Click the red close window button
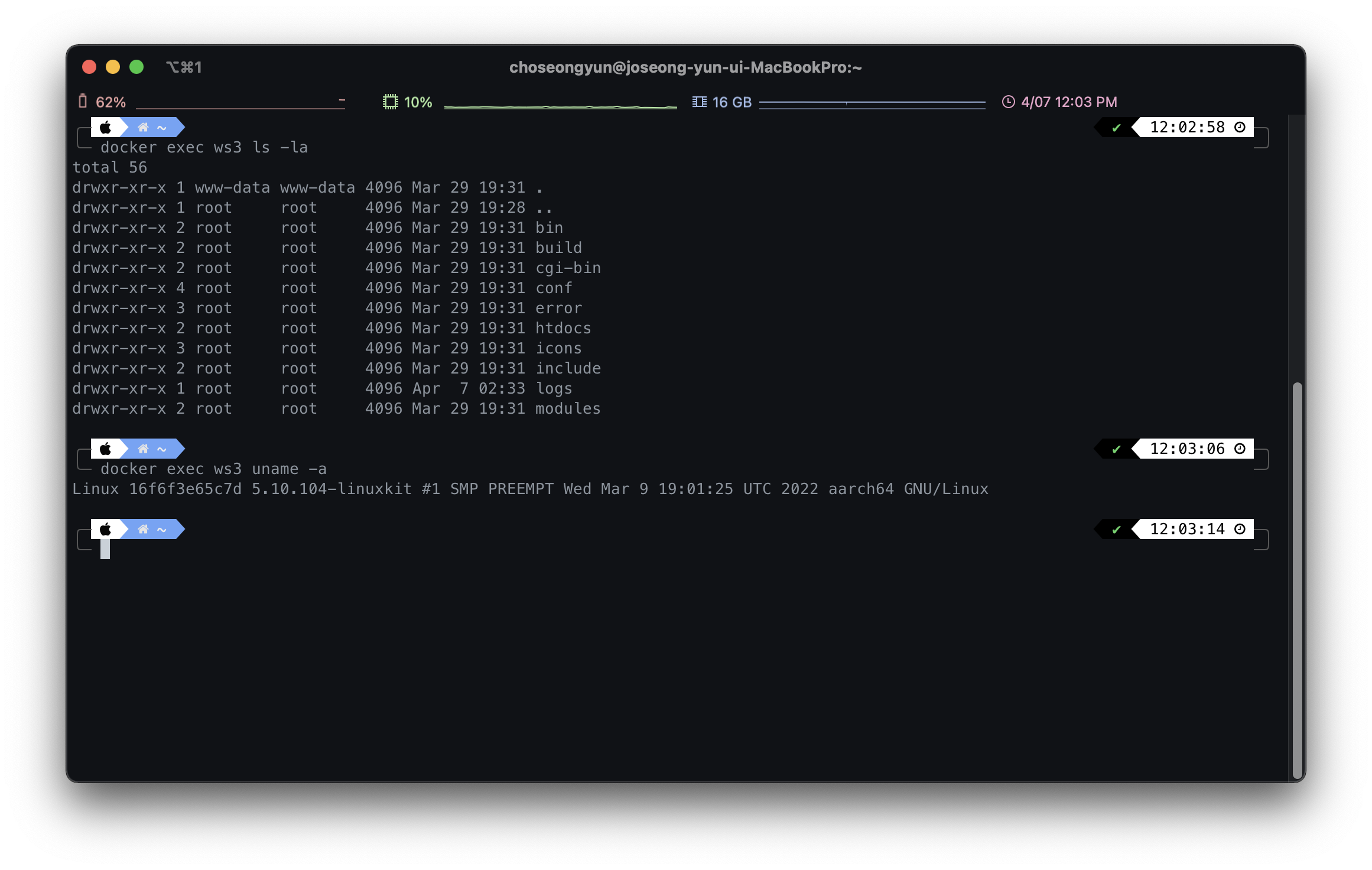This screenshot has height=870, width=1372. (89, 67)
